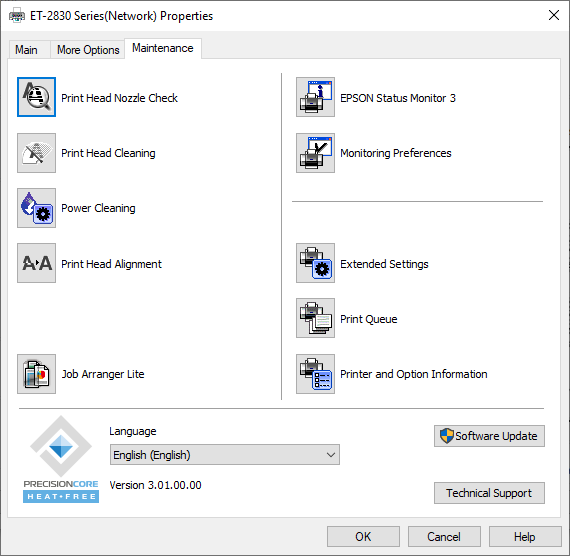The width and height of the screenshot is (570, 556).
Task: Expand the Language dropdown
Action: tap(225, 455)
